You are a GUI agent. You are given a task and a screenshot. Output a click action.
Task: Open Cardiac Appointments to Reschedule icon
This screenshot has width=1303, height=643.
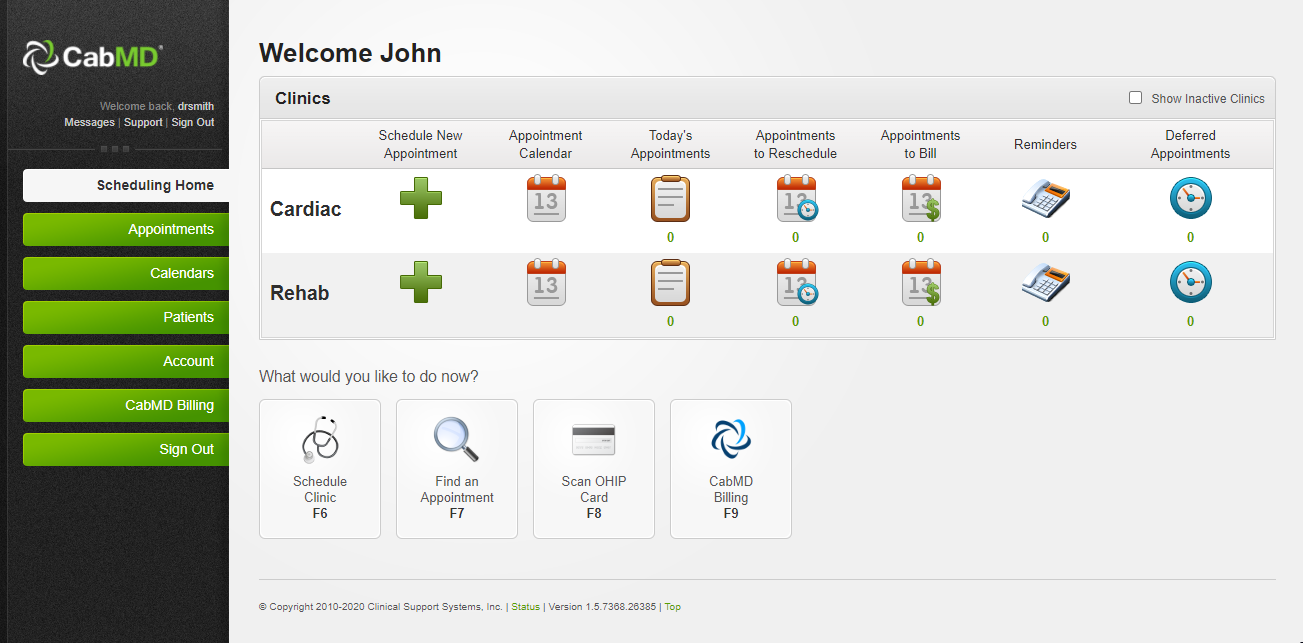point(796,198)
